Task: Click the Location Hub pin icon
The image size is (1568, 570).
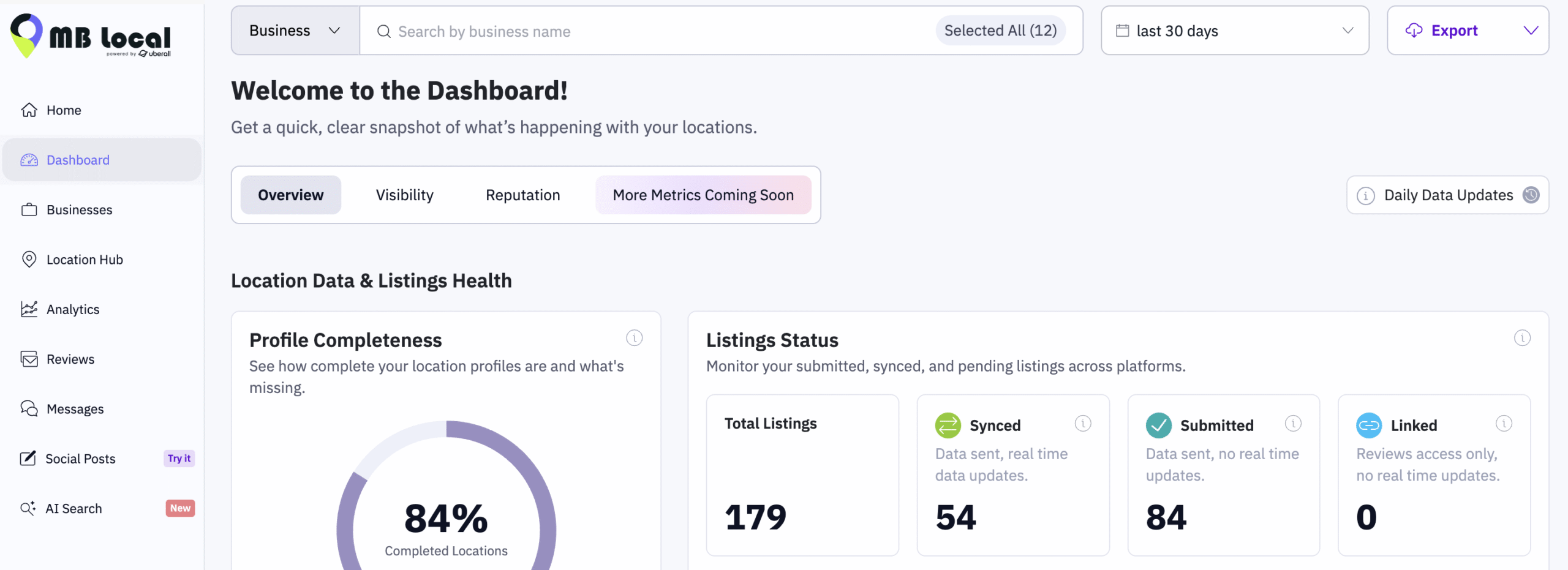Action: tap(29, 260)
